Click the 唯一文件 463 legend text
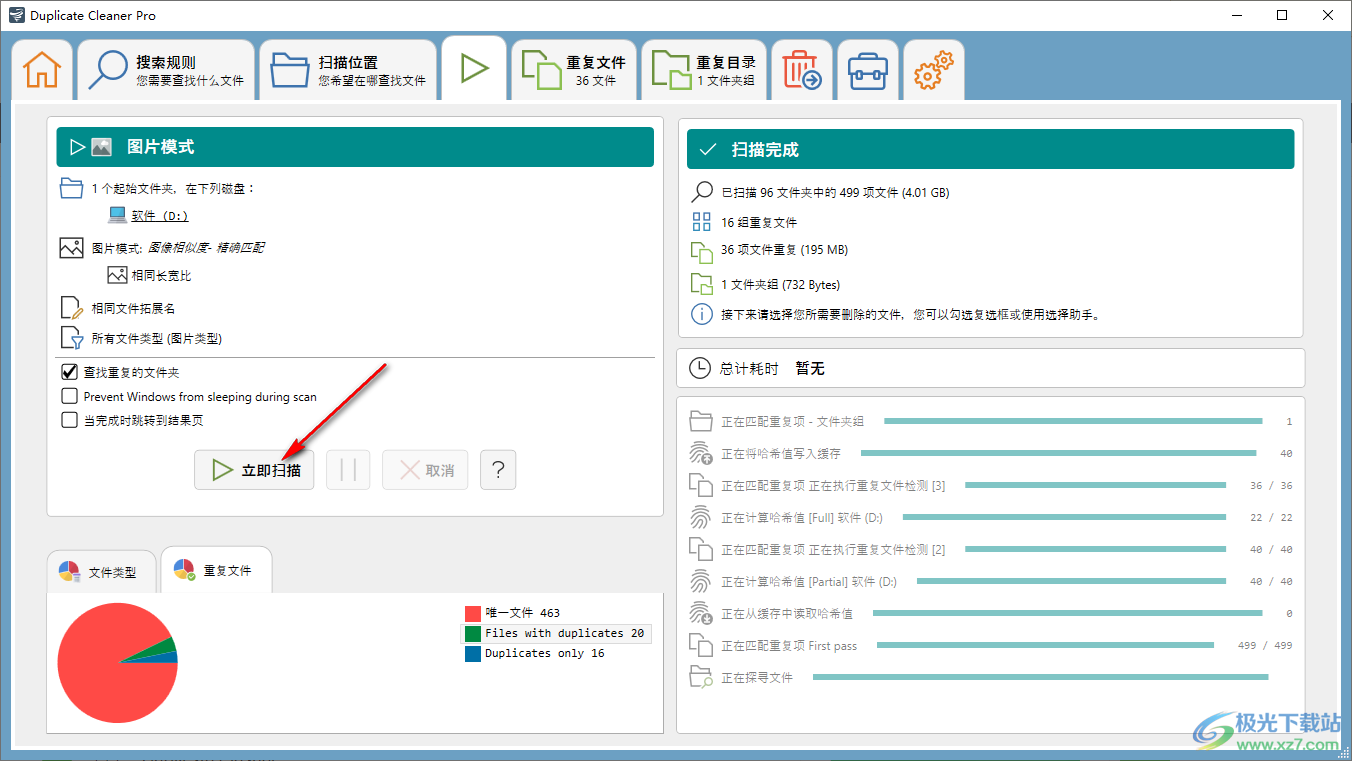Screen dimensions: 1352x761 pos(523,613)
